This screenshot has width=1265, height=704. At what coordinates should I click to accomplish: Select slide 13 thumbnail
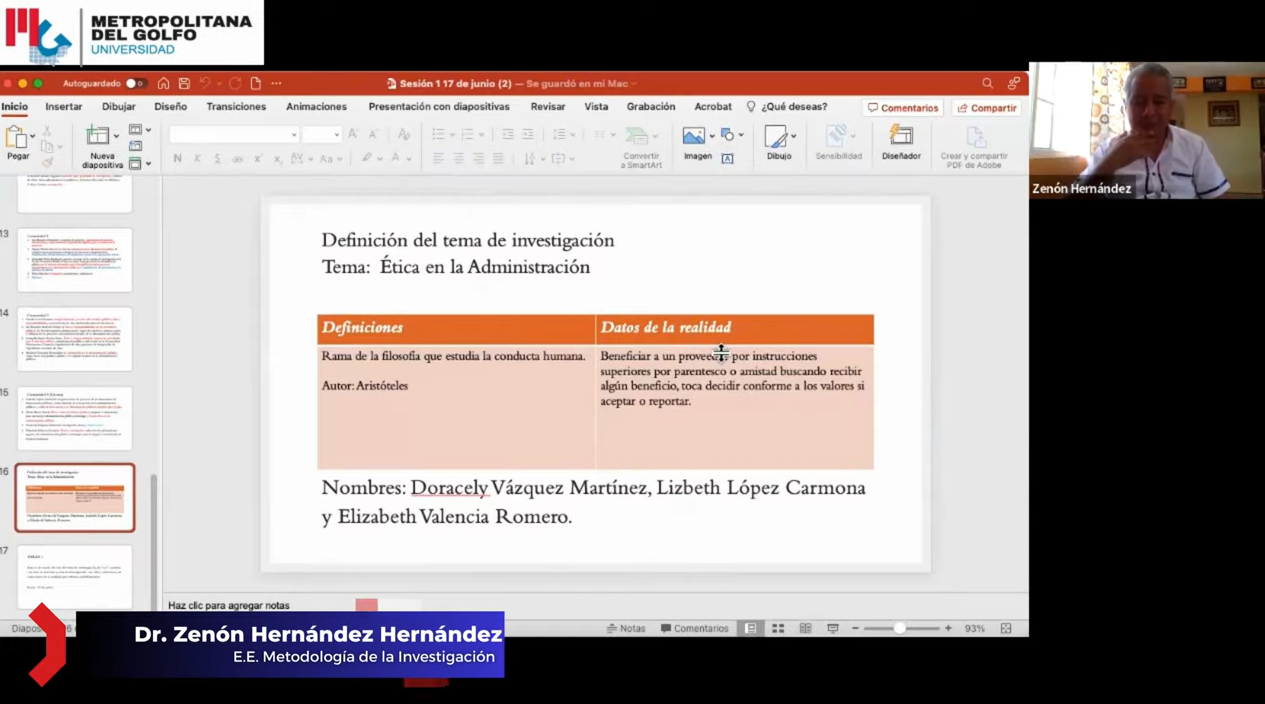(x=74, y=260)
